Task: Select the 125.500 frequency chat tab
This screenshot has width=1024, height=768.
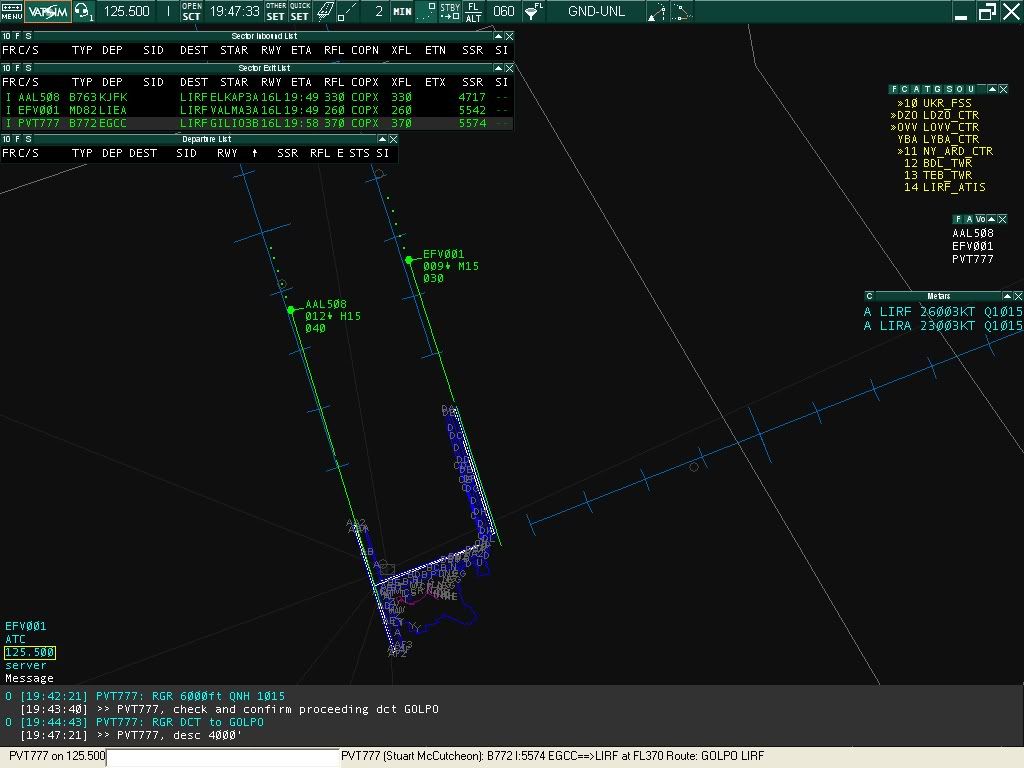Action: 29,652
